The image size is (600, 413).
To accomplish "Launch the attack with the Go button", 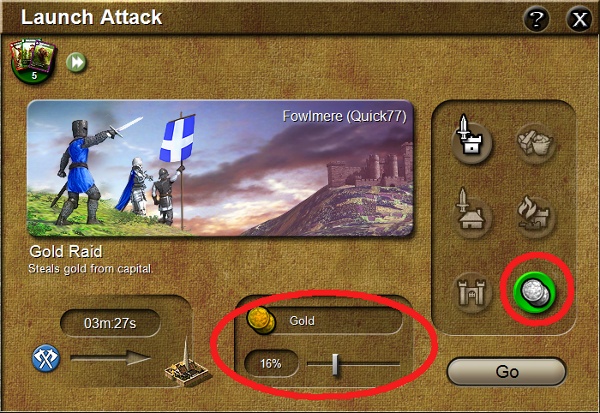I will (x=506, y=372).
